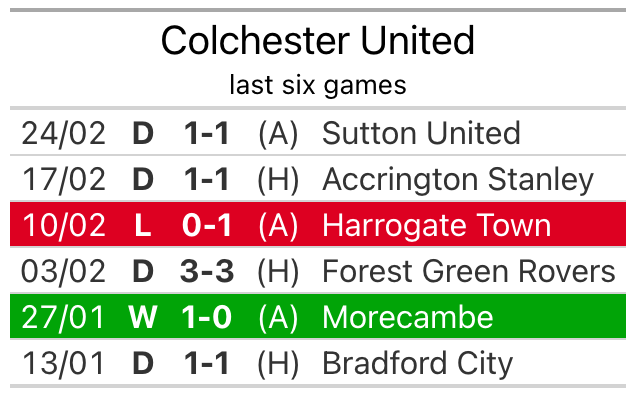Click the D result letter for Forest Green
636x396 pixels.
coord(143,271)
